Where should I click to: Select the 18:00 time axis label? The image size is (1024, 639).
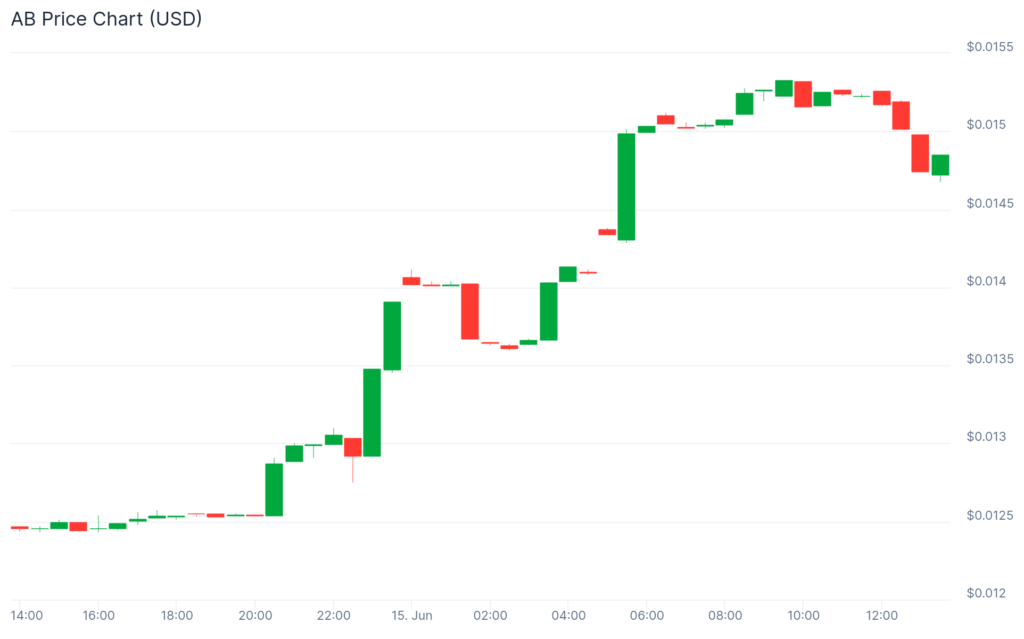[x=177, y=615]
